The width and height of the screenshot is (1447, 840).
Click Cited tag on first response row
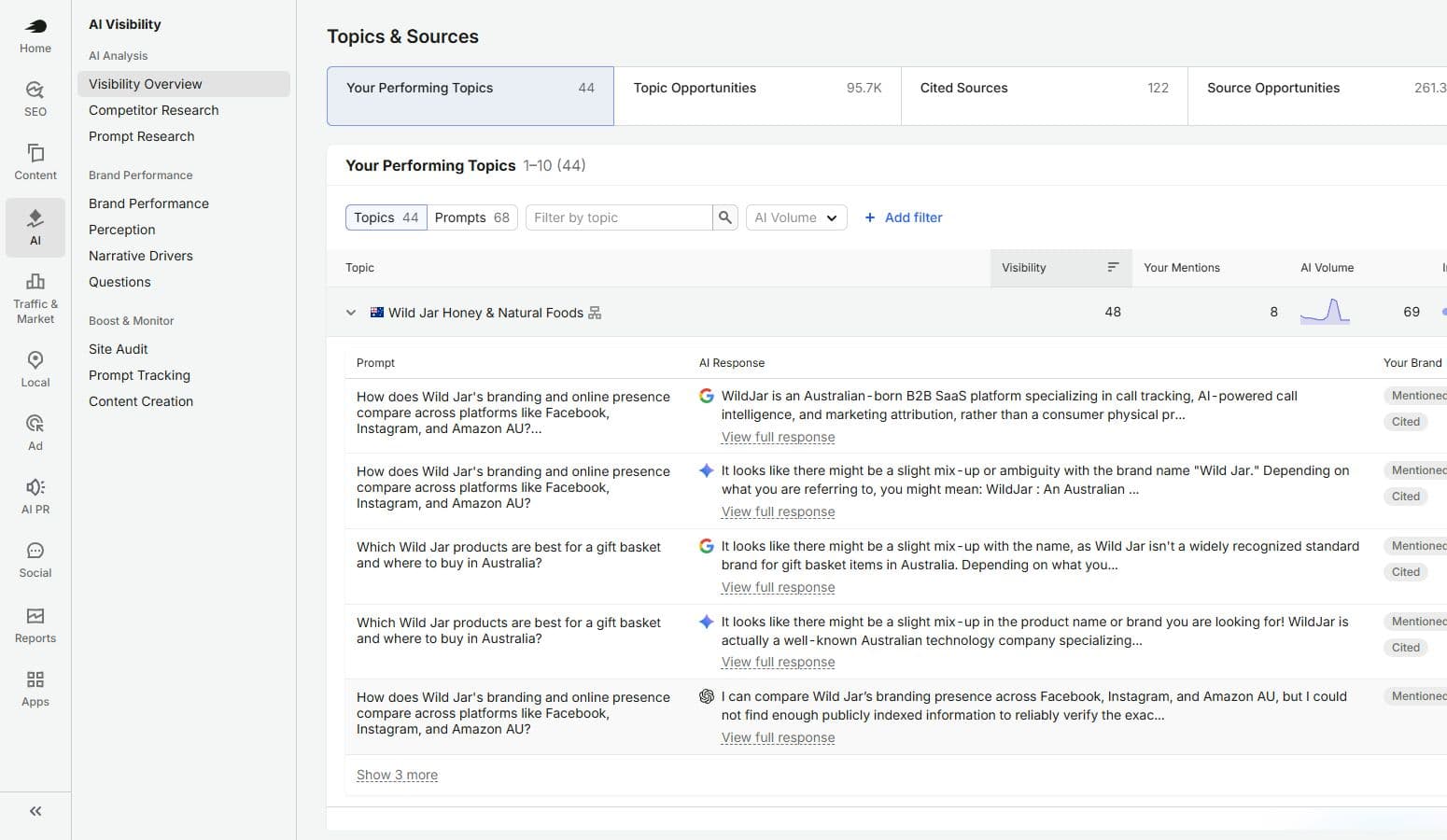pyautogui.click(x=1405, y=422)
